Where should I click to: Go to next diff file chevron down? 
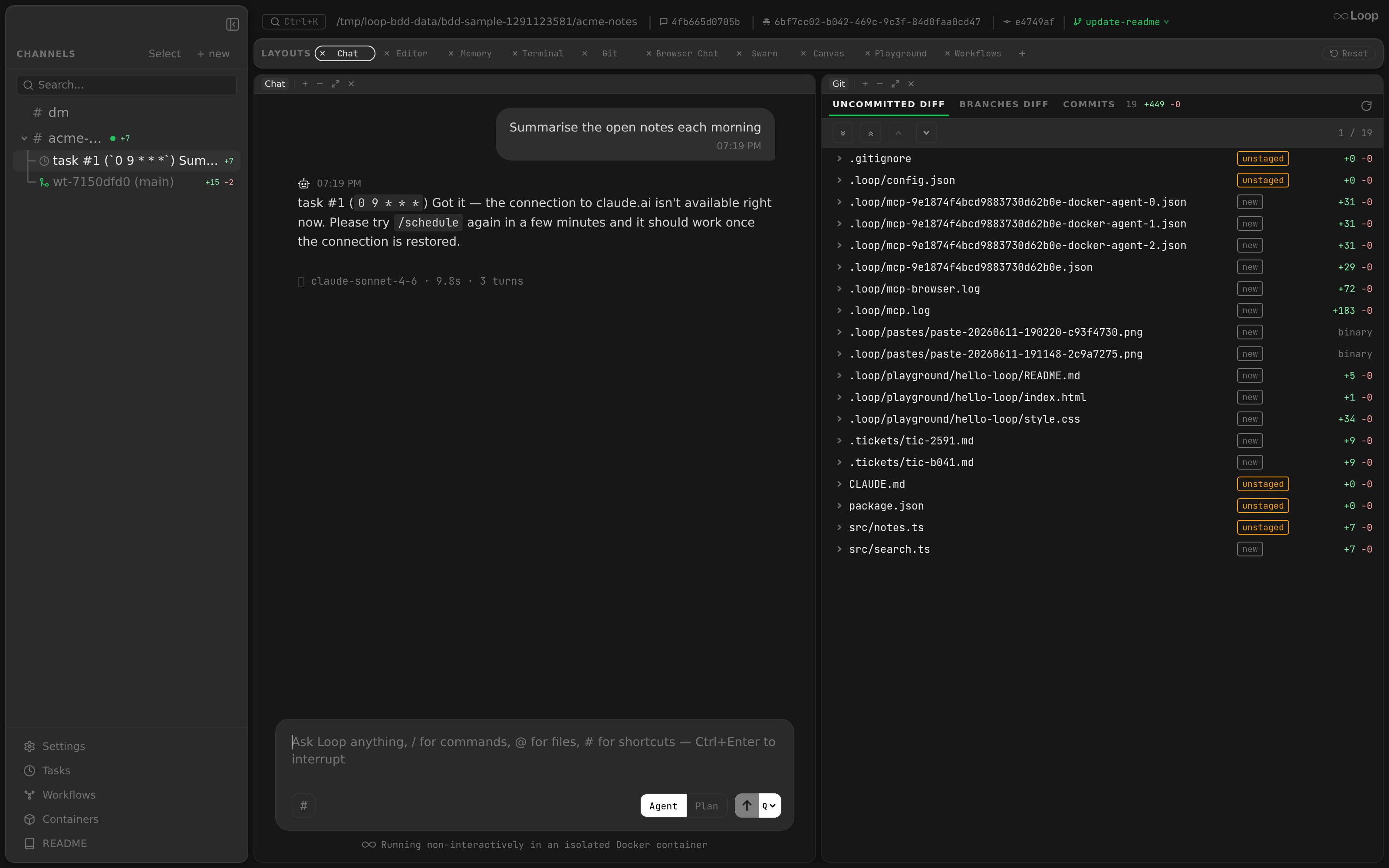926,133
